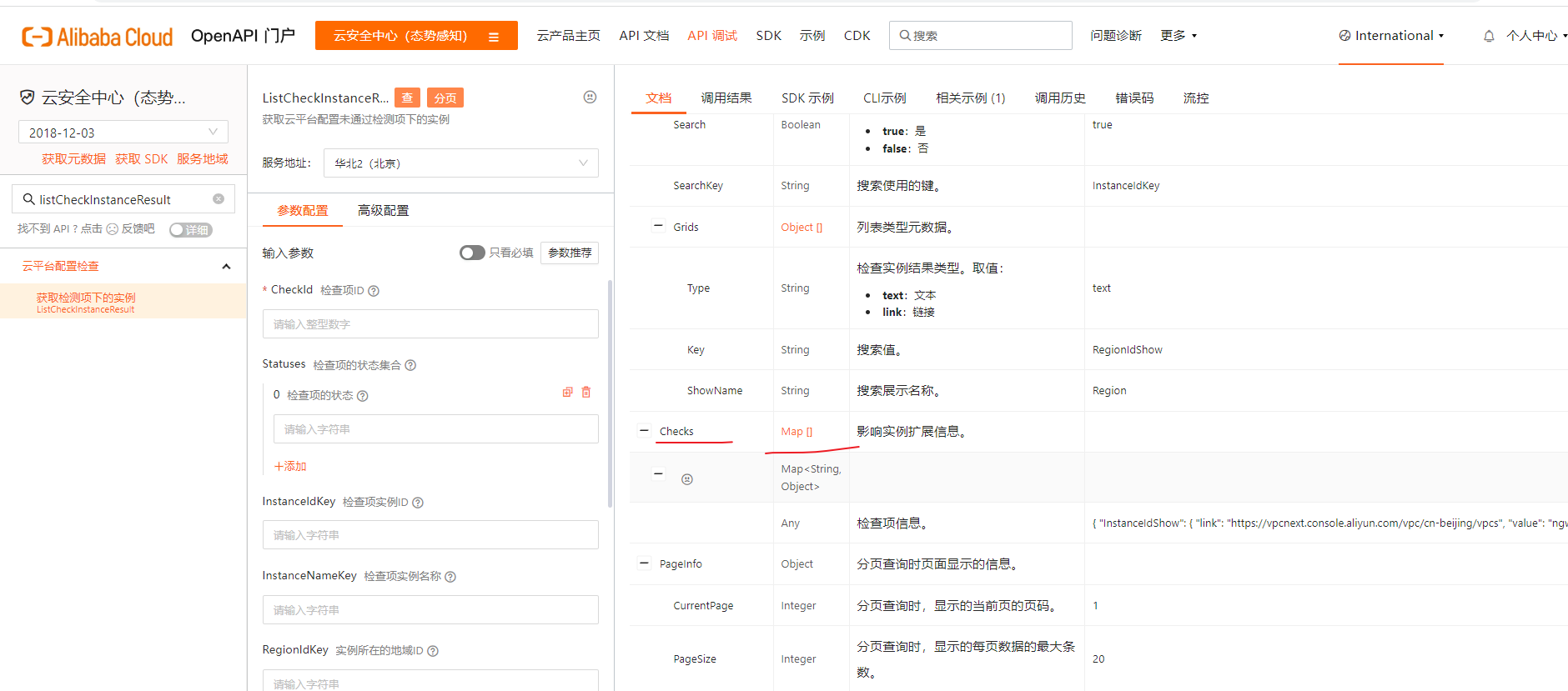Viewport: 1568px width, 691px height.
Task: Open help tooltip for InstanceNameKey
Action: point(450,577)
